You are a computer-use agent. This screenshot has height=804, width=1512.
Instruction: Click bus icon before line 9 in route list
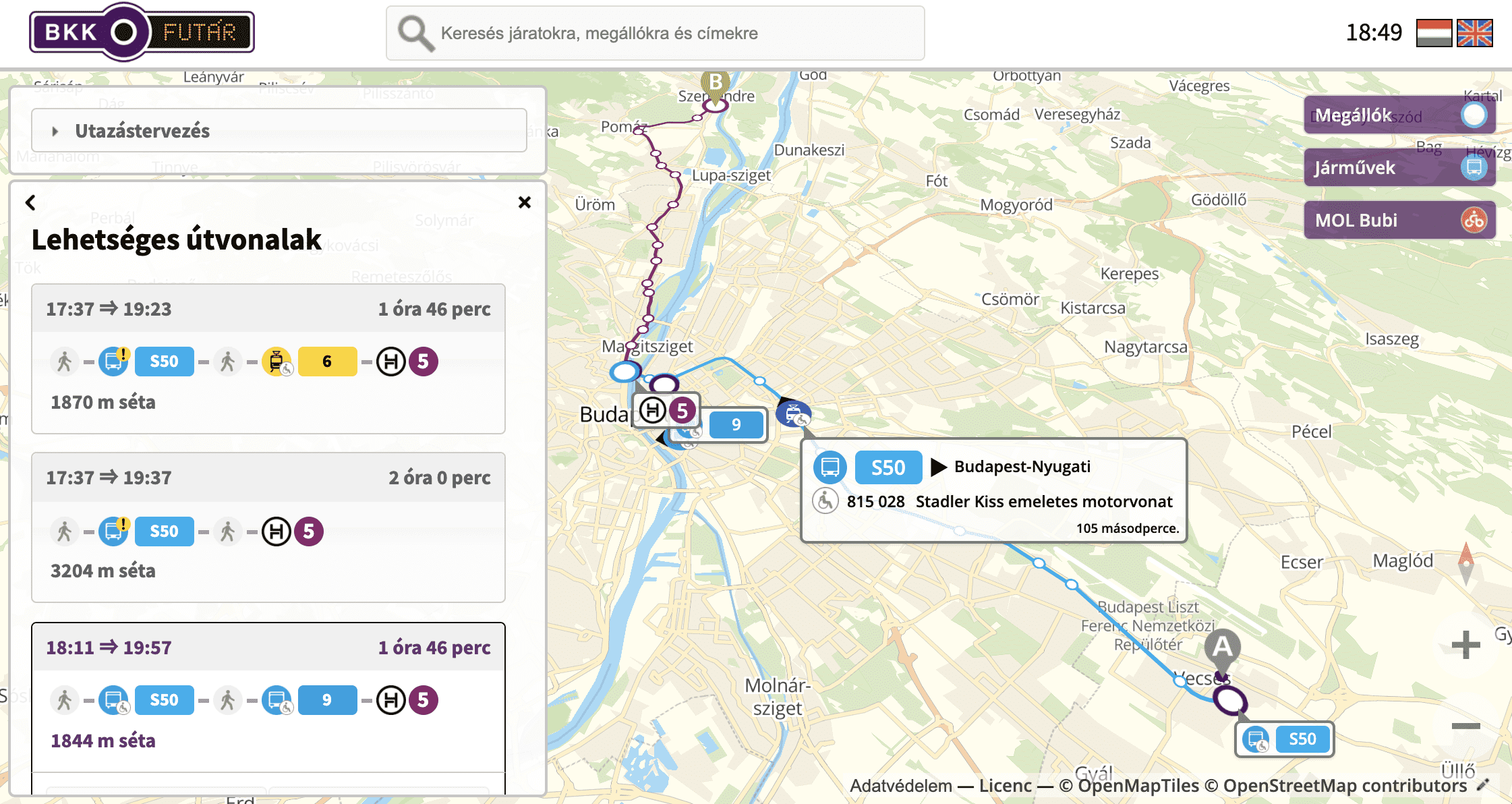277,700
